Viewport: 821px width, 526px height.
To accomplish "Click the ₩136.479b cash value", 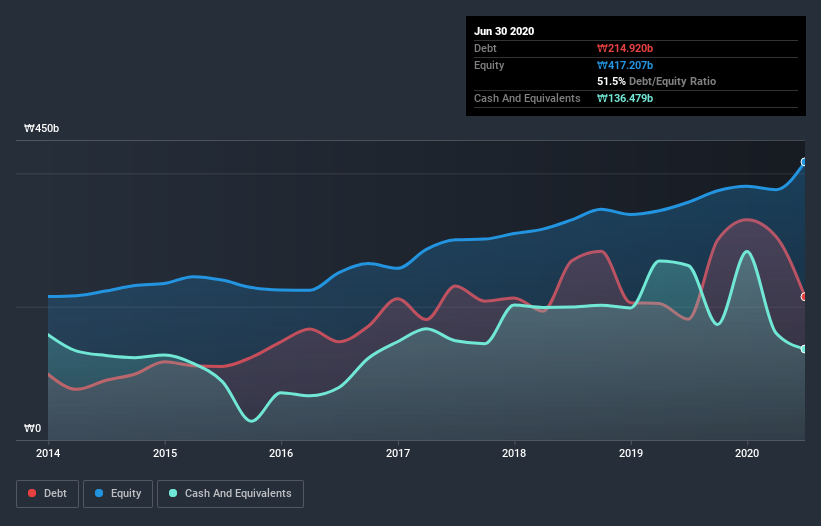I will 625,98.
